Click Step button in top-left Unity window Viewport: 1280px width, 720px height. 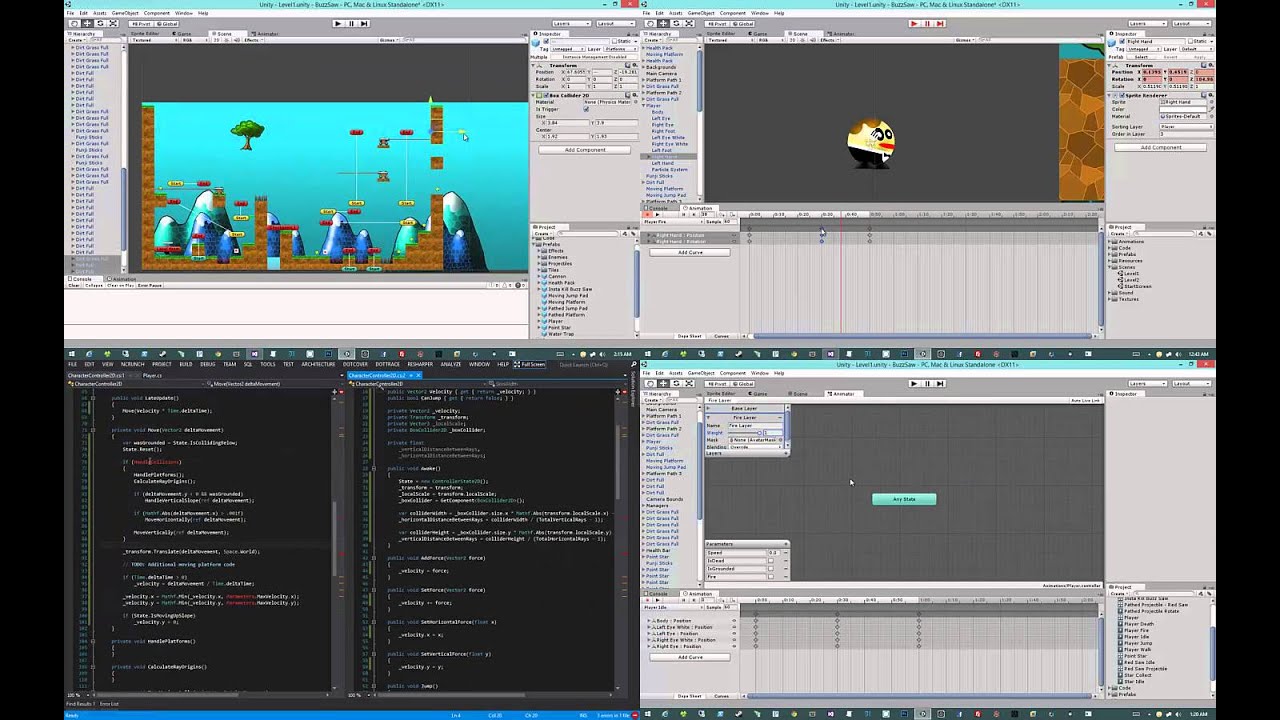(363, 23)
